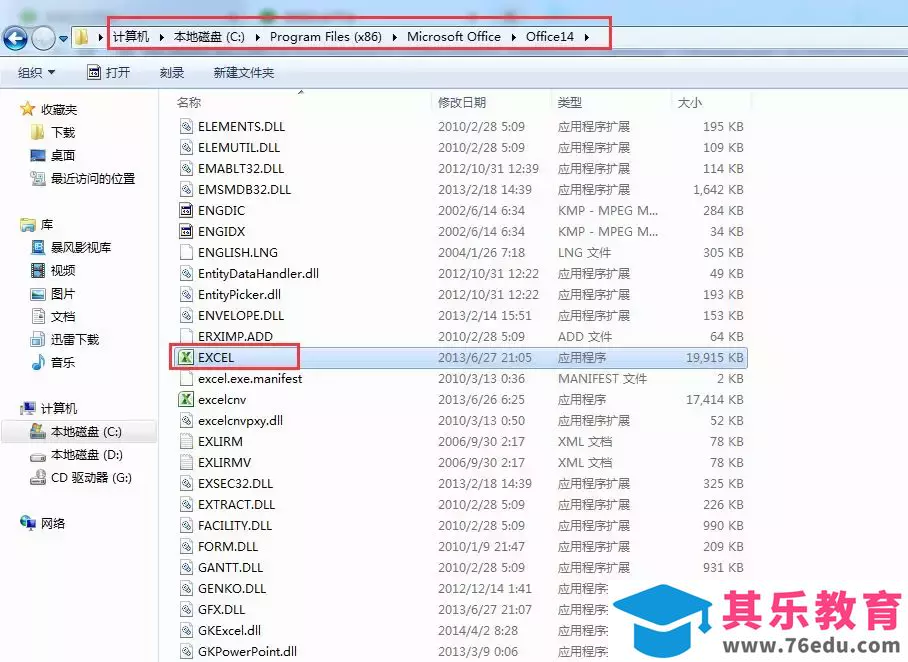Select the EXCEL application icon
The width and height of the screenshot is (908, 662).
point(185,357)
